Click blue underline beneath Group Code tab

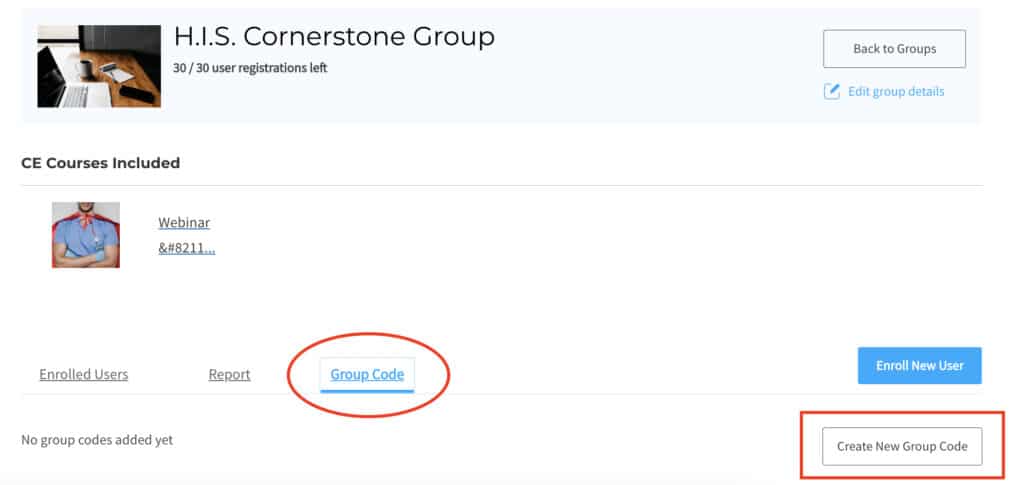coord(367,390)
